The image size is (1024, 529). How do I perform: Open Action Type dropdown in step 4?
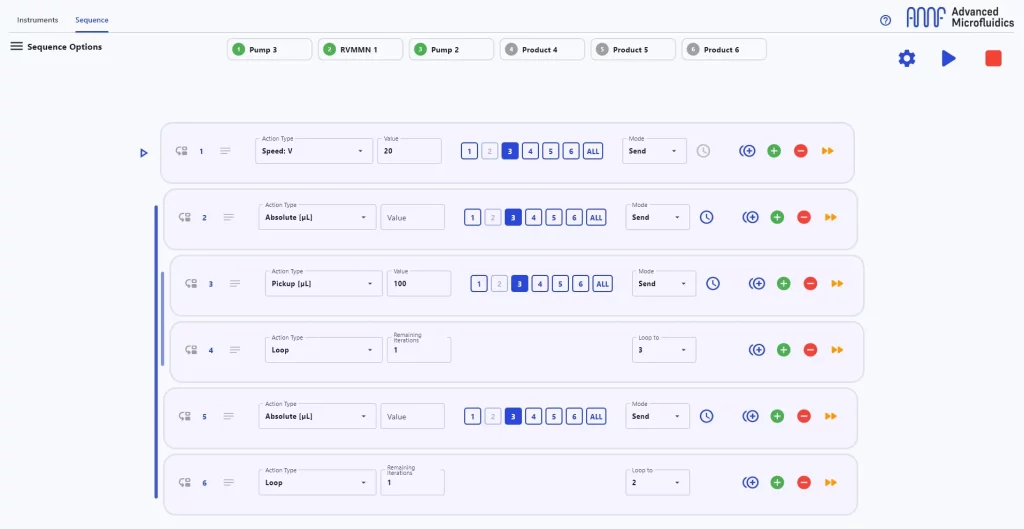point(323,350)
